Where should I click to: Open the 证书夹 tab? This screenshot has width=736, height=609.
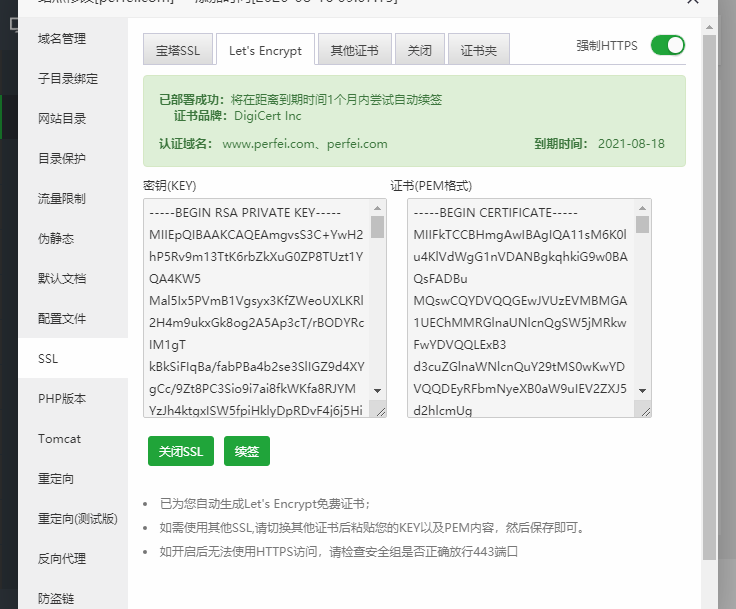click(479, 49)
